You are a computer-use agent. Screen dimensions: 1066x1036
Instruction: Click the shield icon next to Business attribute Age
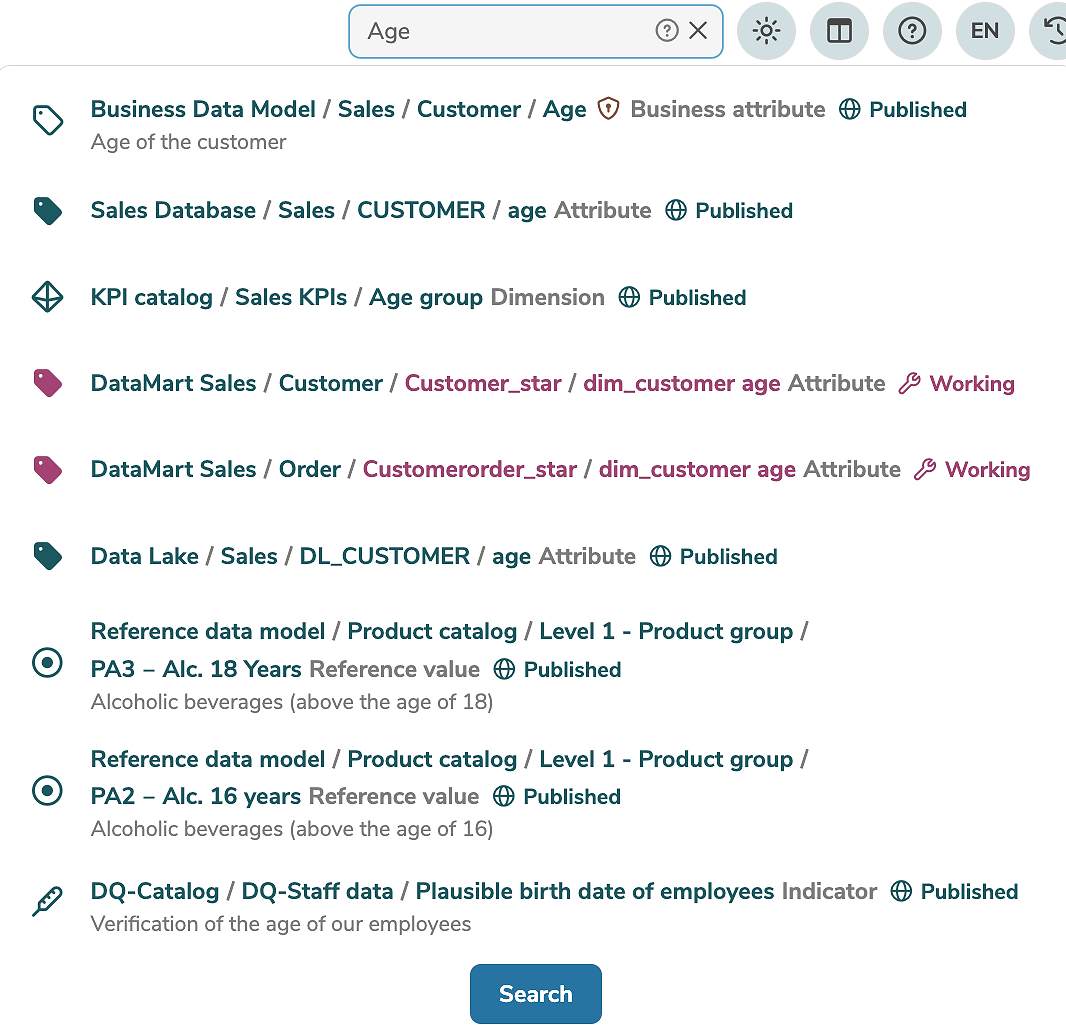tap(608, 108)
